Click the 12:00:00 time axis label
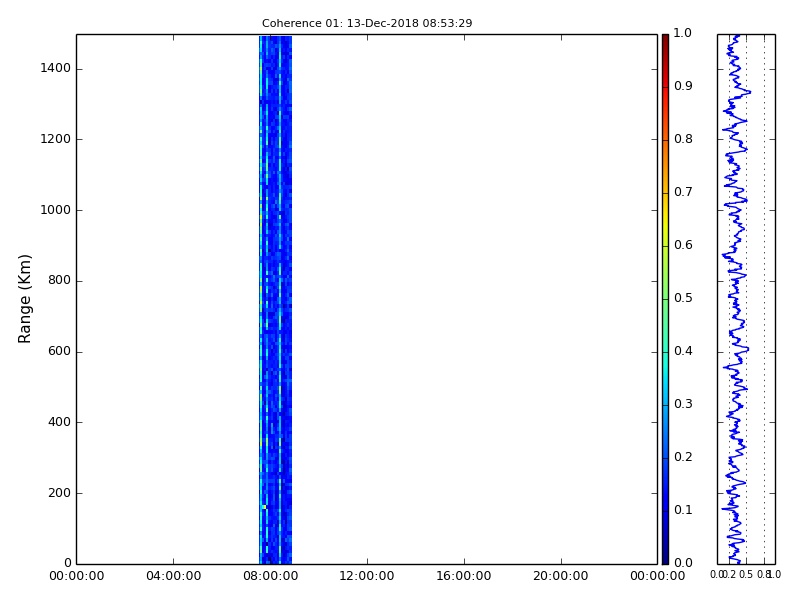 (x=367, y=576)
